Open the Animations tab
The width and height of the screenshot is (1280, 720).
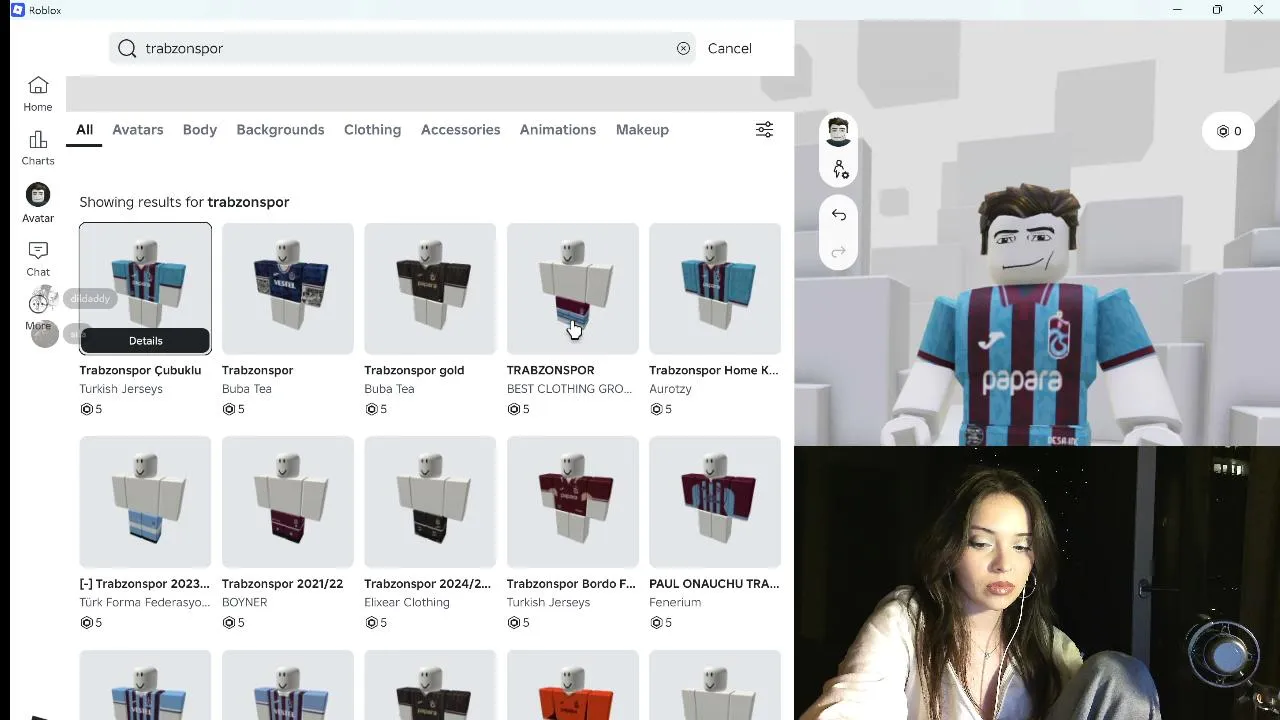(558, 130)
